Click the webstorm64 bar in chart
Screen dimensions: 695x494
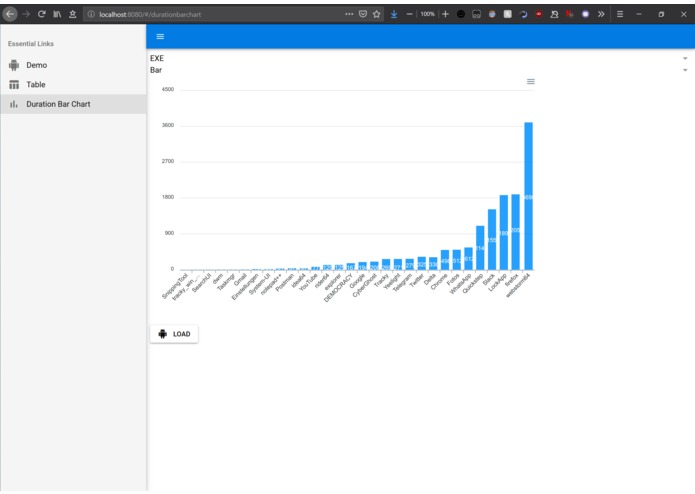tap(528, 196)
